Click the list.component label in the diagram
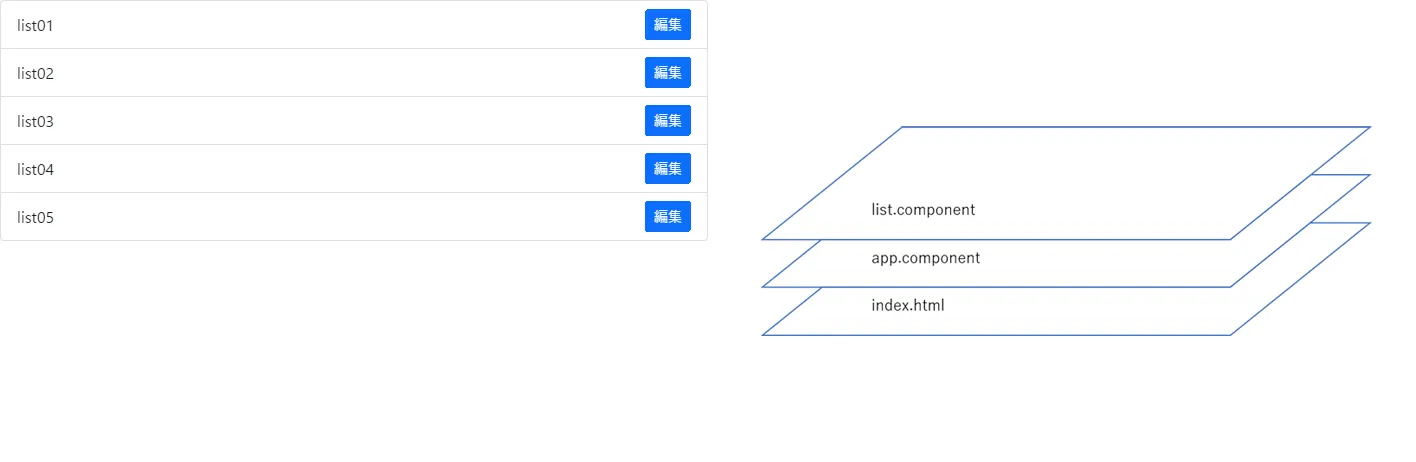This screenshot has width=1416, height=462. pos(923,210)
